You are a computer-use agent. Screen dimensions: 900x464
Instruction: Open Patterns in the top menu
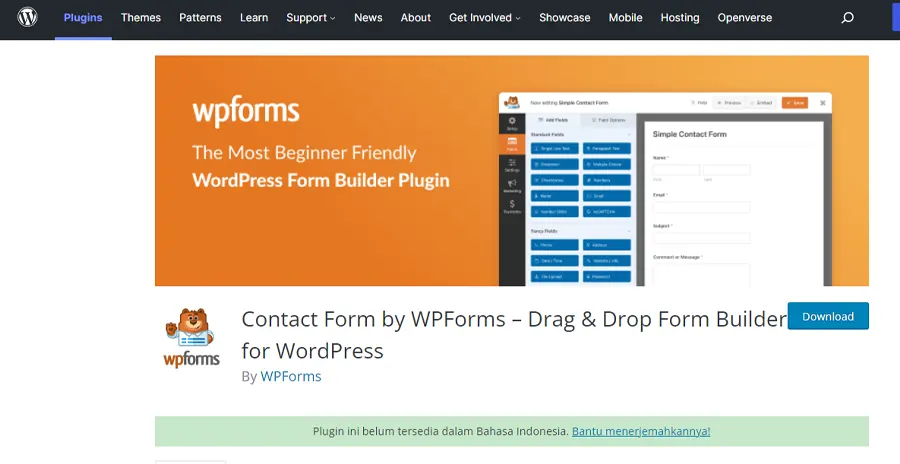pos(200,18)
